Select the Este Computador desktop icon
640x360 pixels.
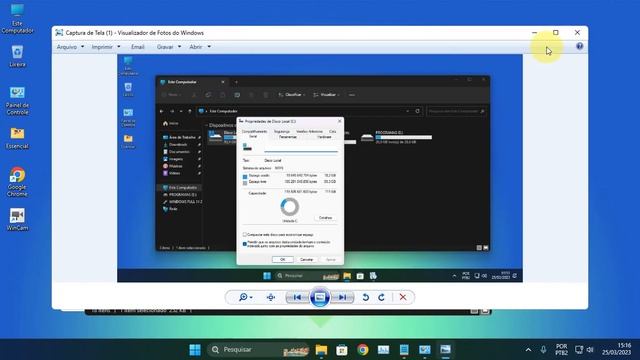17,19
